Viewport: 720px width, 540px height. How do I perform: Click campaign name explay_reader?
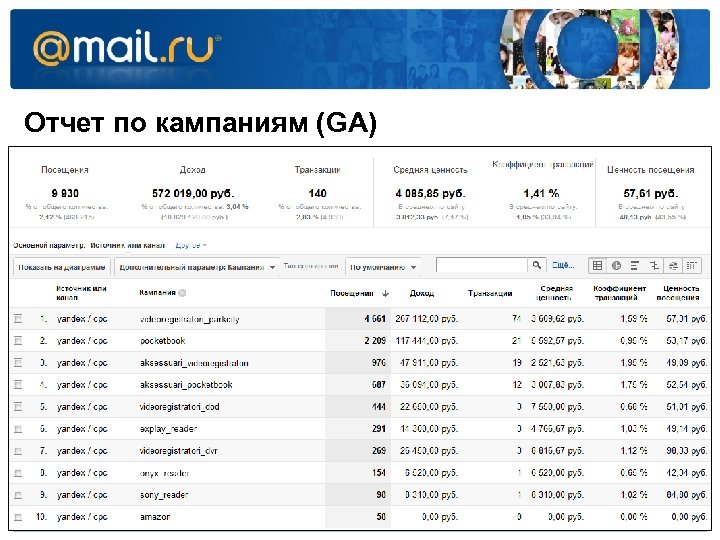[169, 429]
